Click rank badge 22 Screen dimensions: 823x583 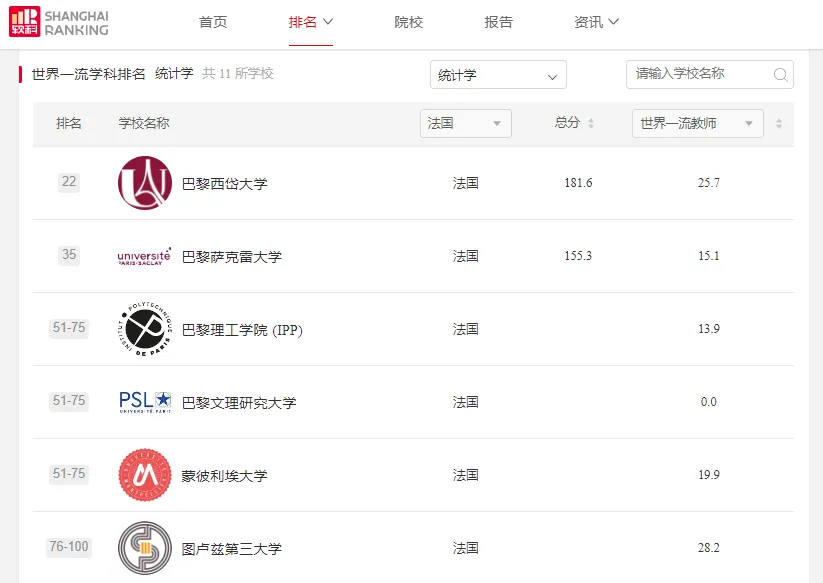(69, 182)
